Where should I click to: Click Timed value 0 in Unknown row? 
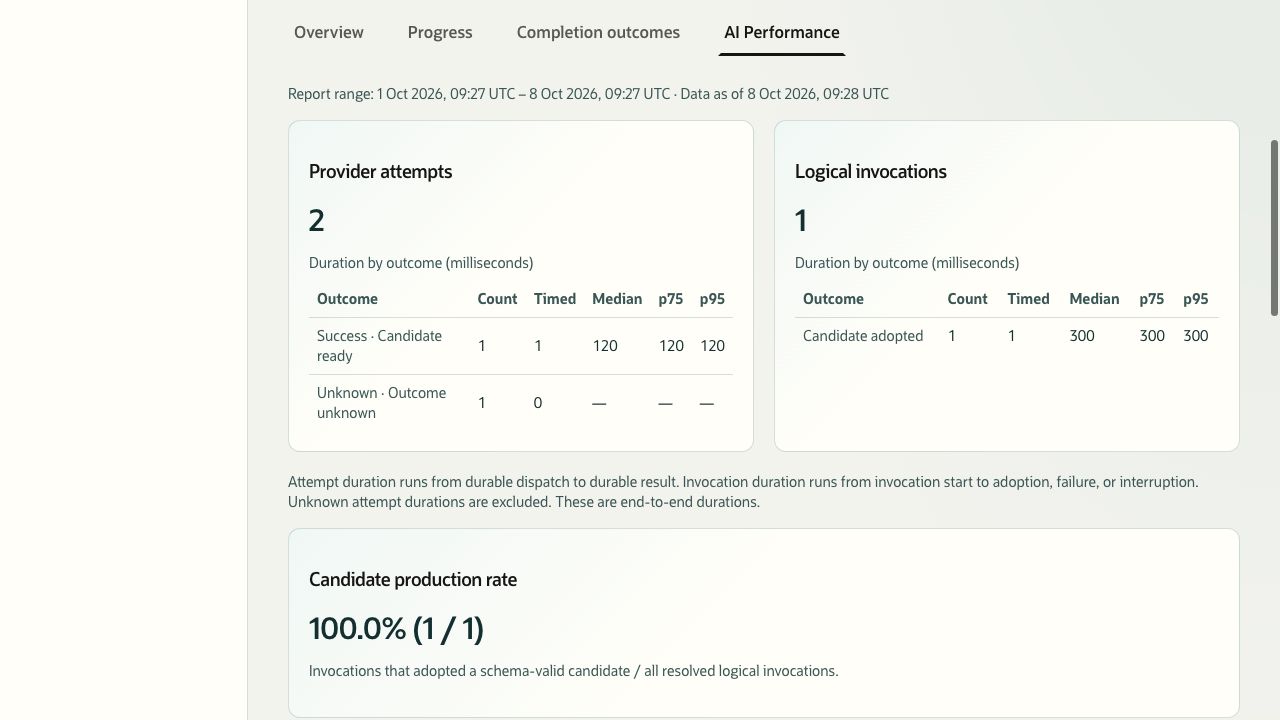(x=538, y=403)
